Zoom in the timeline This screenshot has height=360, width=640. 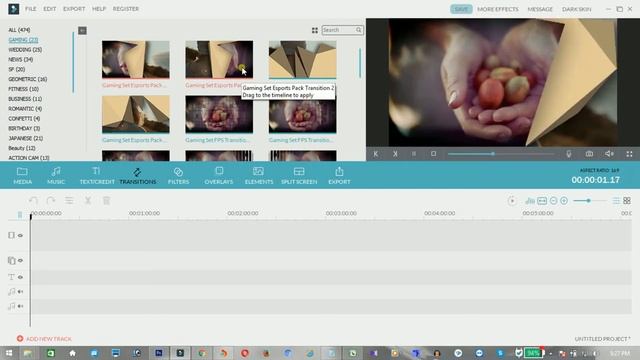(x=564, y=201)
